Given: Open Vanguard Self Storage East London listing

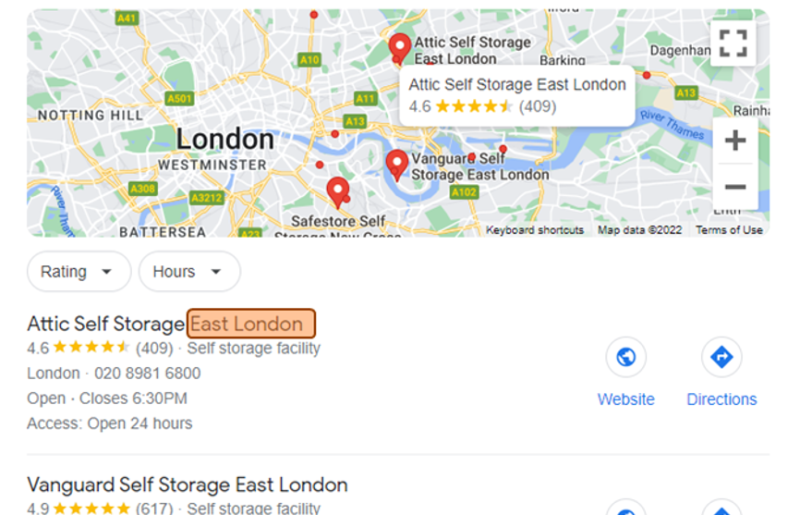Looking at the screenshot, I should click(187, 484).
